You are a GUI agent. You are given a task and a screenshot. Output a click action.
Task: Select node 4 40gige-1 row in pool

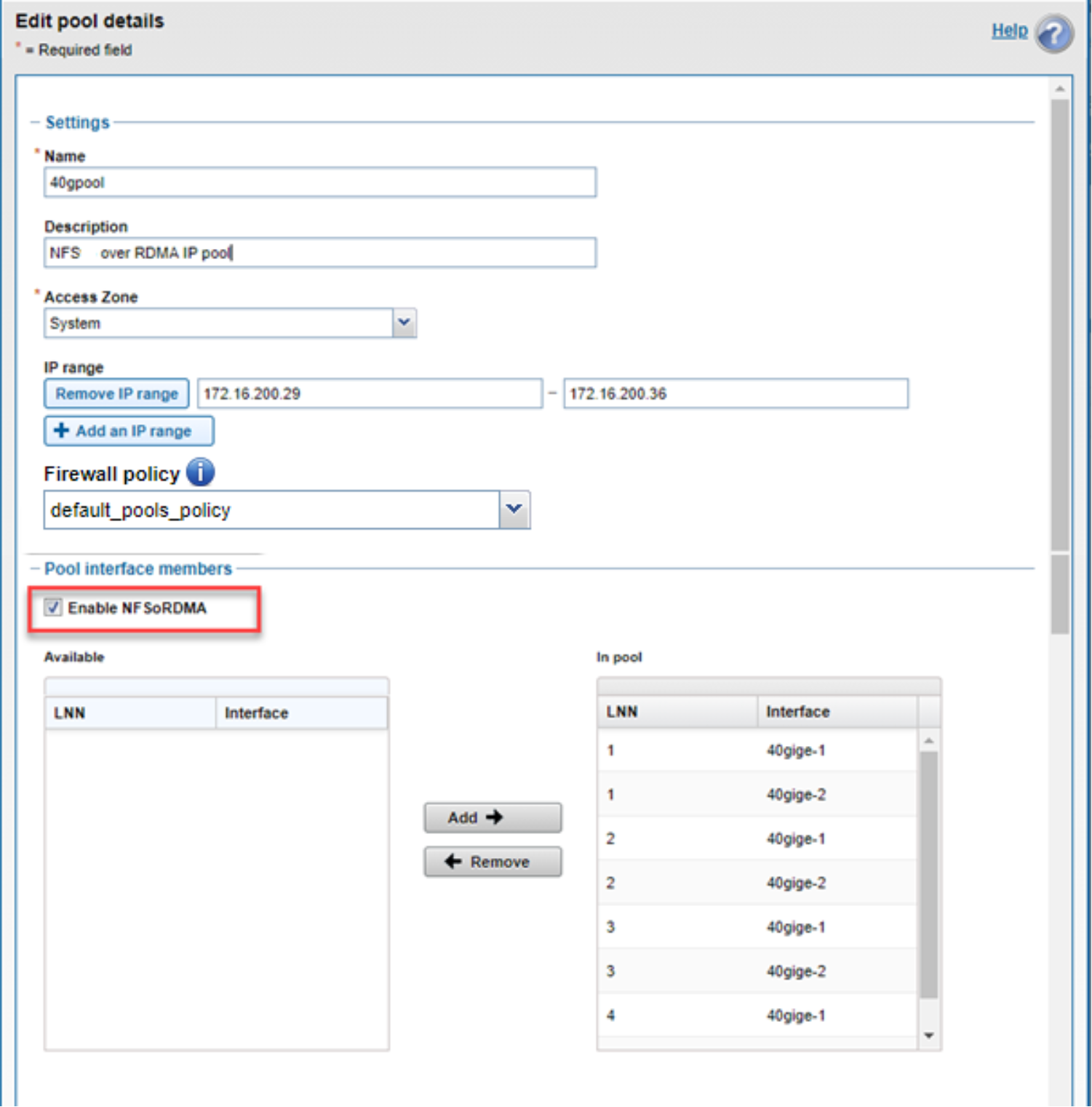coord(757,1015)
